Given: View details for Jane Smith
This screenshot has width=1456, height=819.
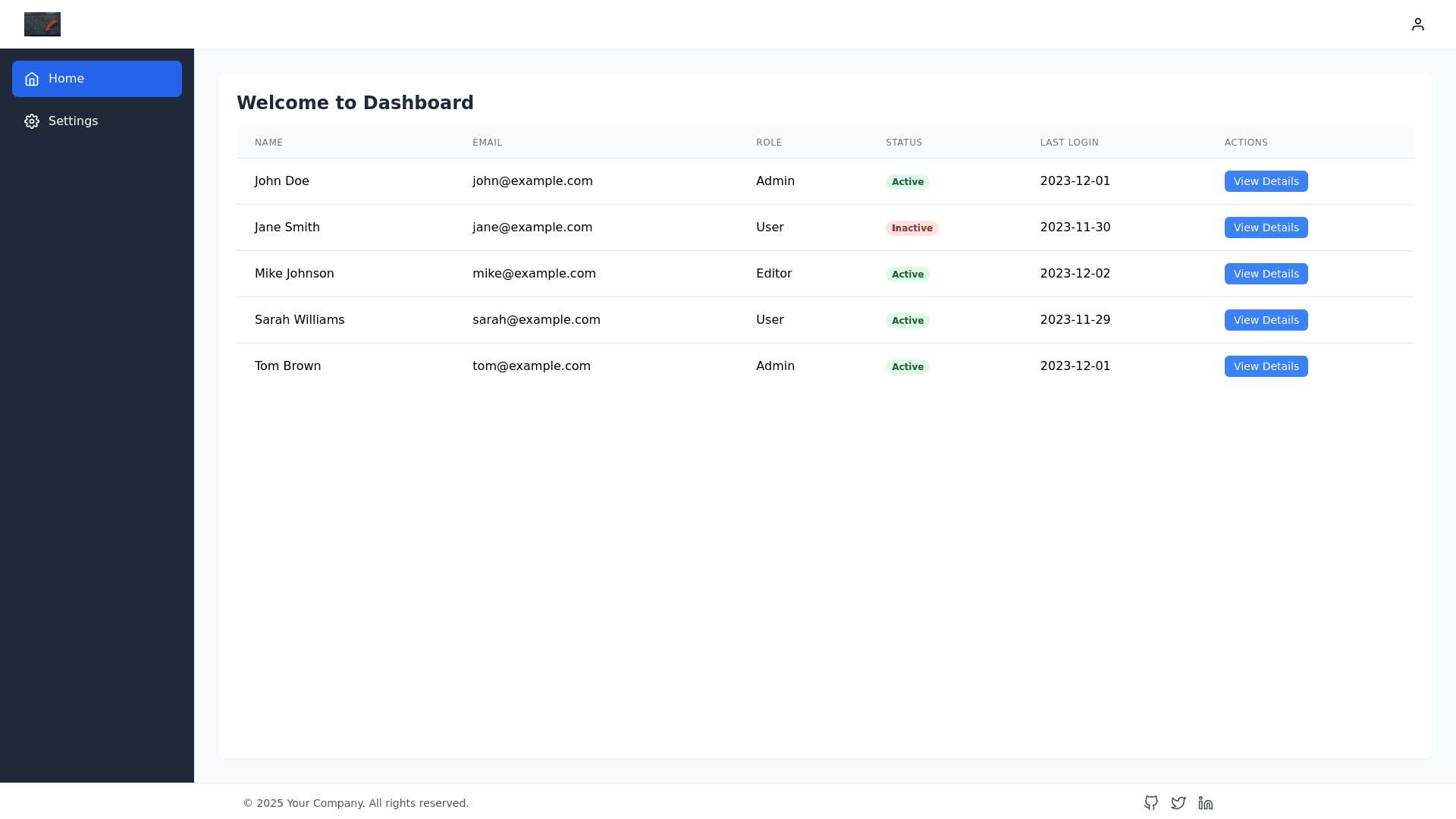Looking at the screenshot, I should 1266,227.
